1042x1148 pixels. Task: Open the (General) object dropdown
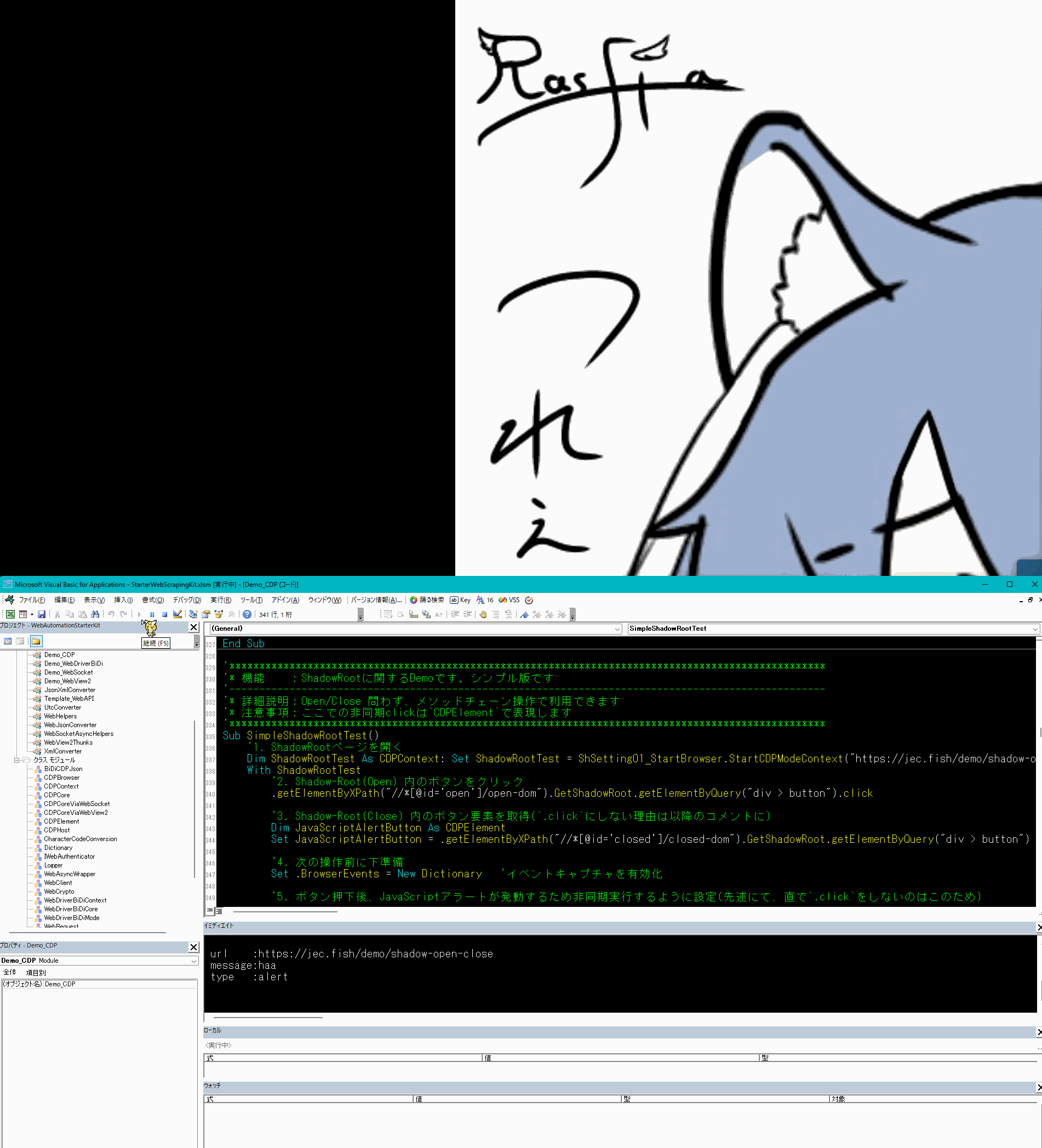click(x=617, y=629)
